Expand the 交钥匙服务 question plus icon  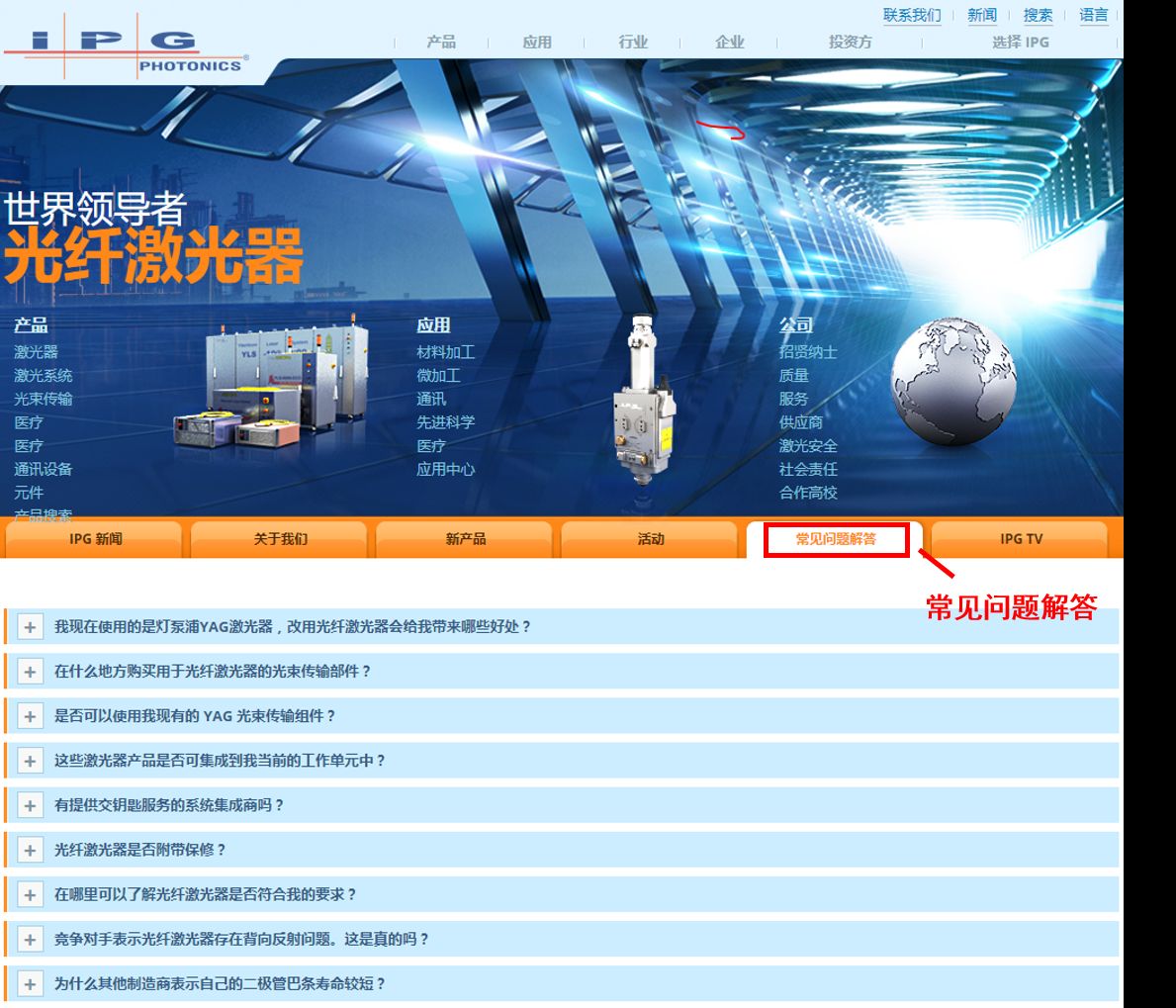pyautogui.click(x=30, y=805)
